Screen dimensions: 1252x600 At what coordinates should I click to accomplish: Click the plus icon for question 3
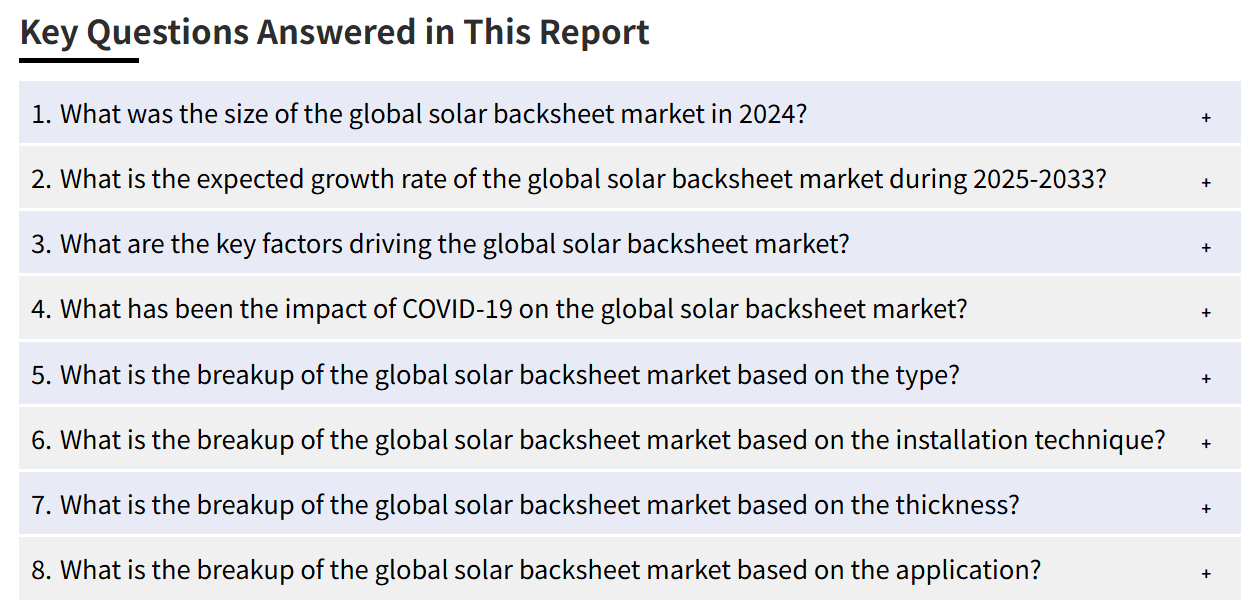[1206, 247]
